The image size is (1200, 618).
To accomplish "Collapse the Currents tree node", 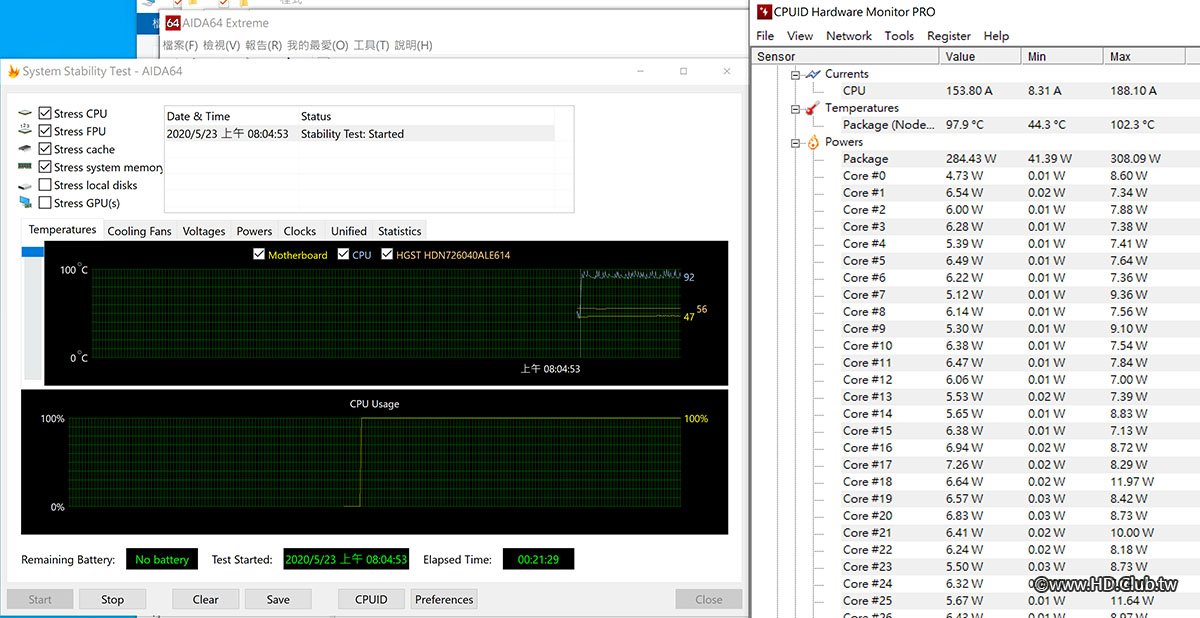I will point(796,75).
